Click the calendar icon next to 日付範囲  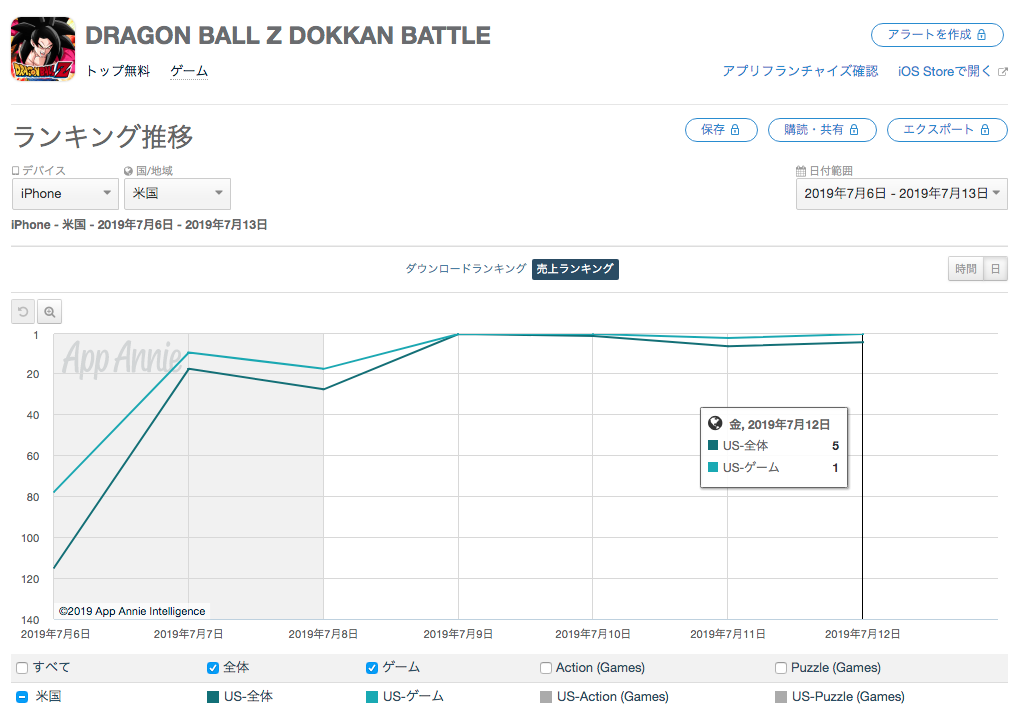click(x=801, y=171)
